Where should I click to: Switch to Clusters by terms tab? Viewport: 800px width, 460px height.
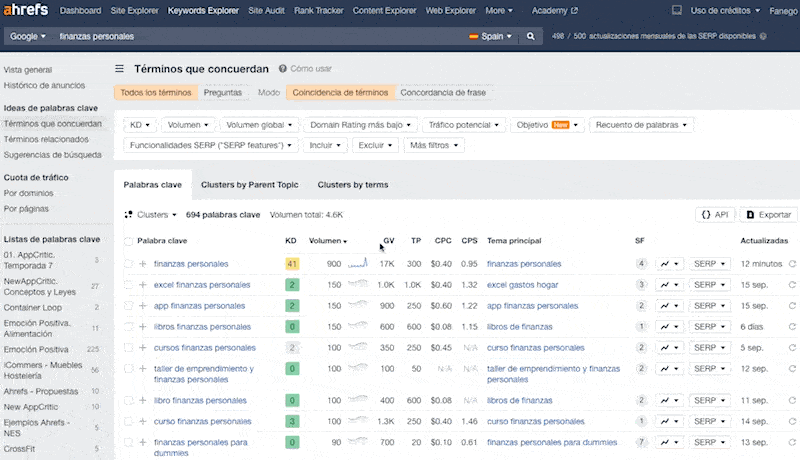pos(353,185)
